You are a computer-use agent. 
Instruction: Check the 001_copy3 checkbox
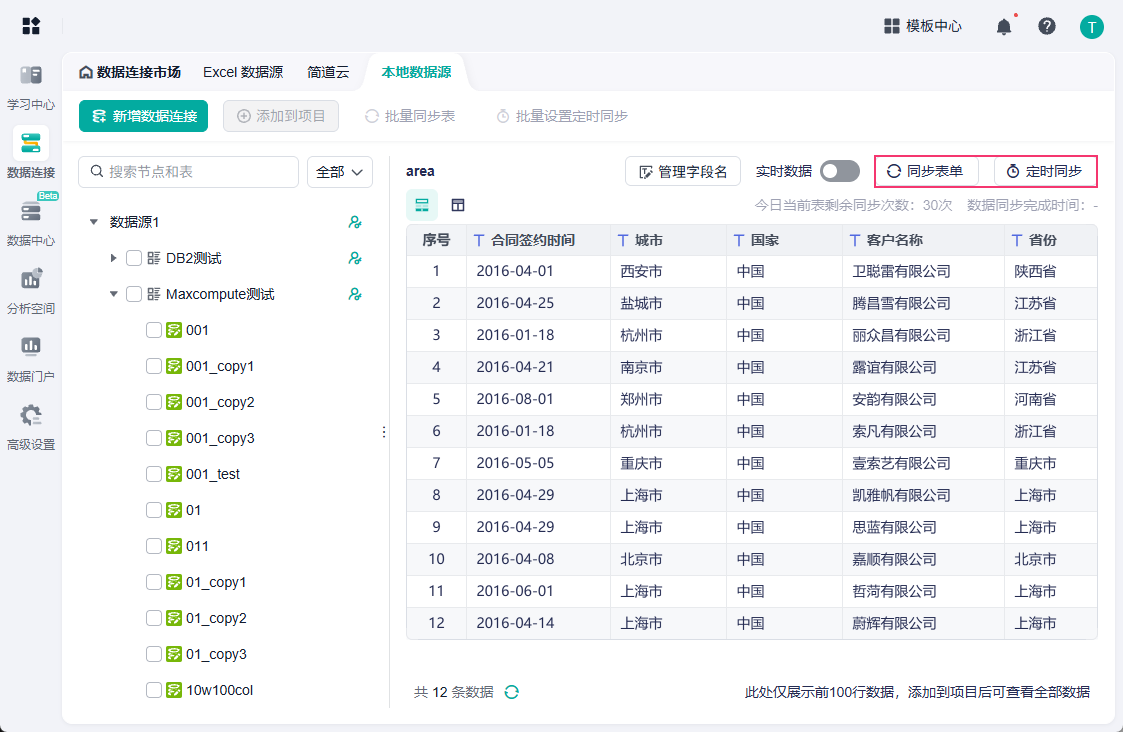tap(154, 438)
